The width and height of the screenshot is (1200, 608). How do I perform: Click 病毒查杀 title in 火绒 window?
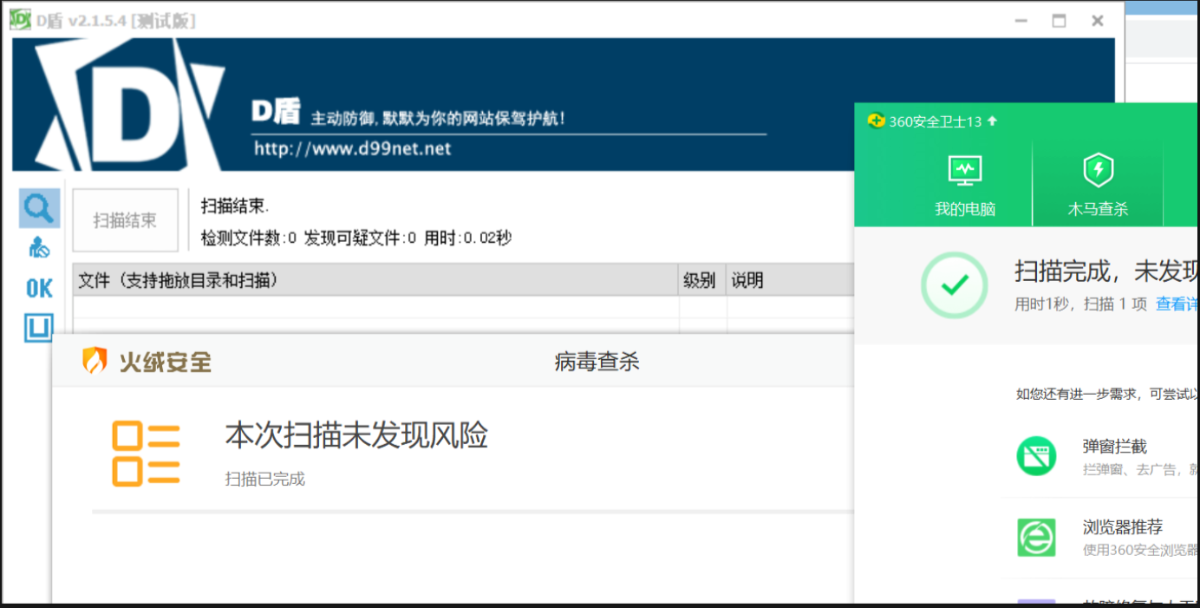tap(597, 362)
